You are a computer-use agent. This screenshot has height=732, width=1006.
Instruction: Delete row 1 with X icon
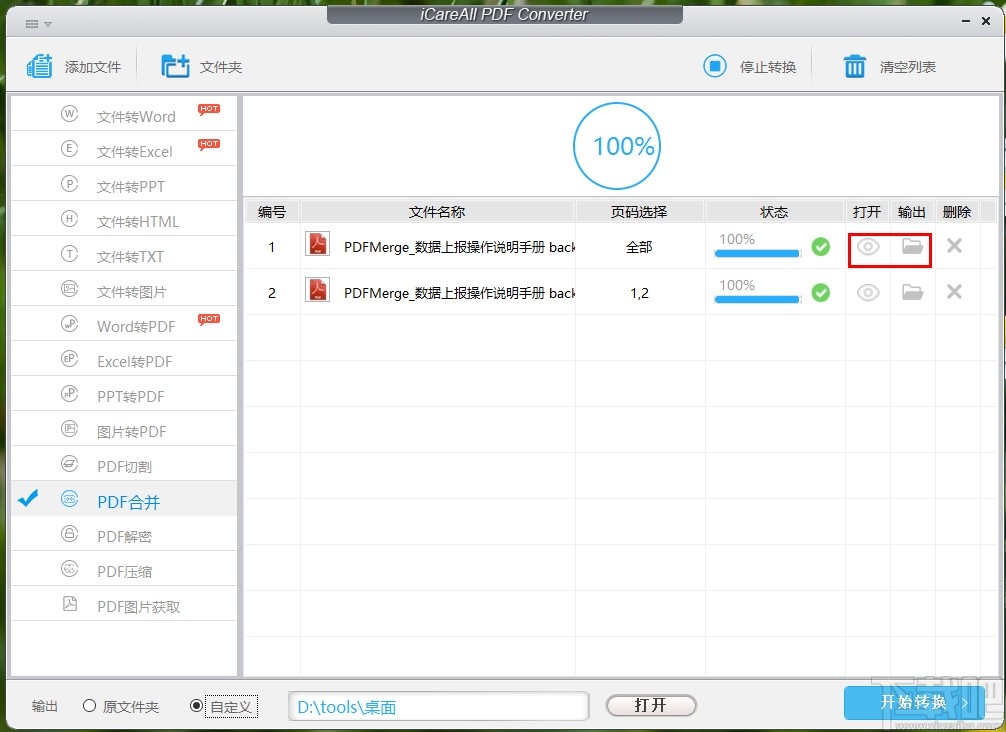coord(954,246)
